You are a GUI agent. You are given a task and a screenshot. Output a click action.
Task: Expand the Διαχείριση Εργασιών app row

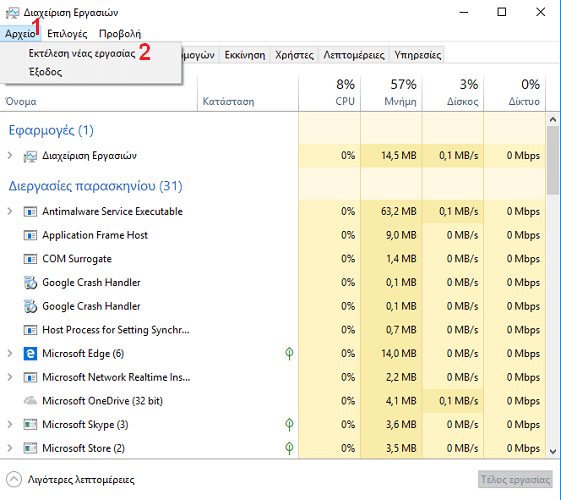click(x=10, y=156)
